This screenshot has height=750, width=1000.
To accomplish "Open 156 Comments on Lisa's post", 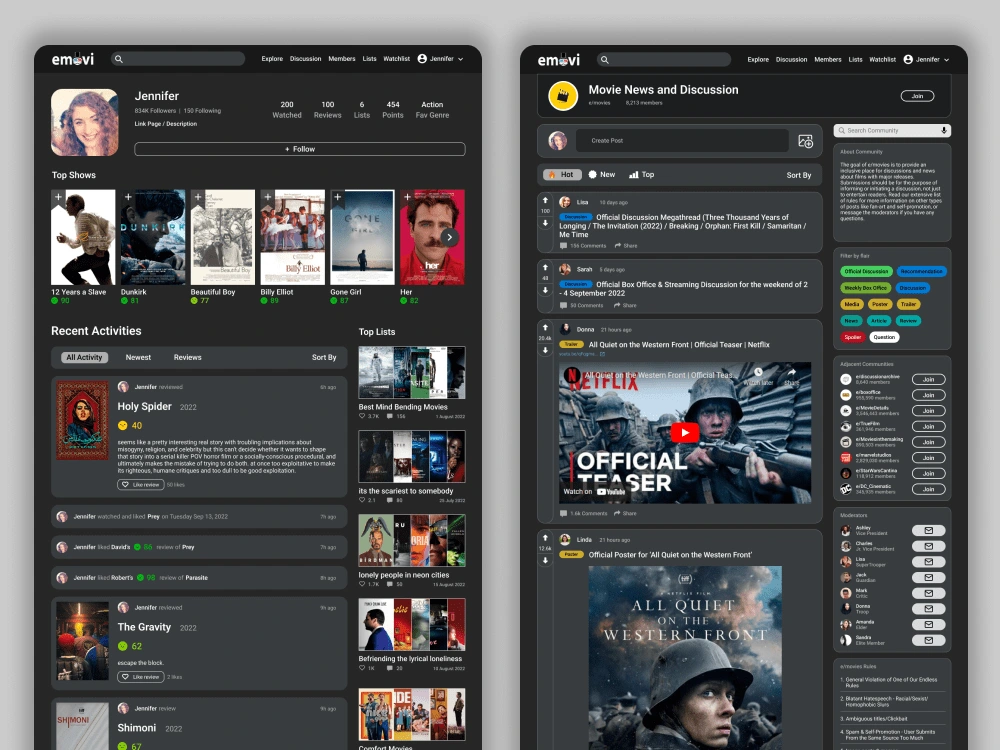I will click(x=583, y=246).
